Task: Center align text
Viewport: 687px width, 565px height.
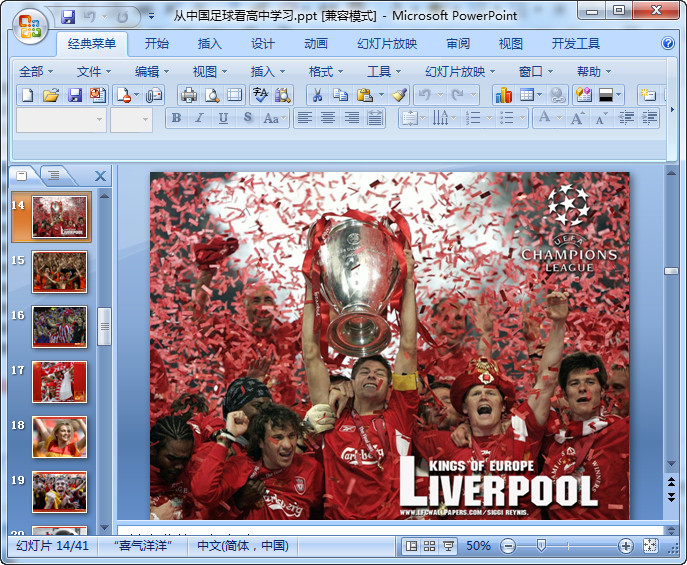Action: pyautogui.click(x=328, y=118)
